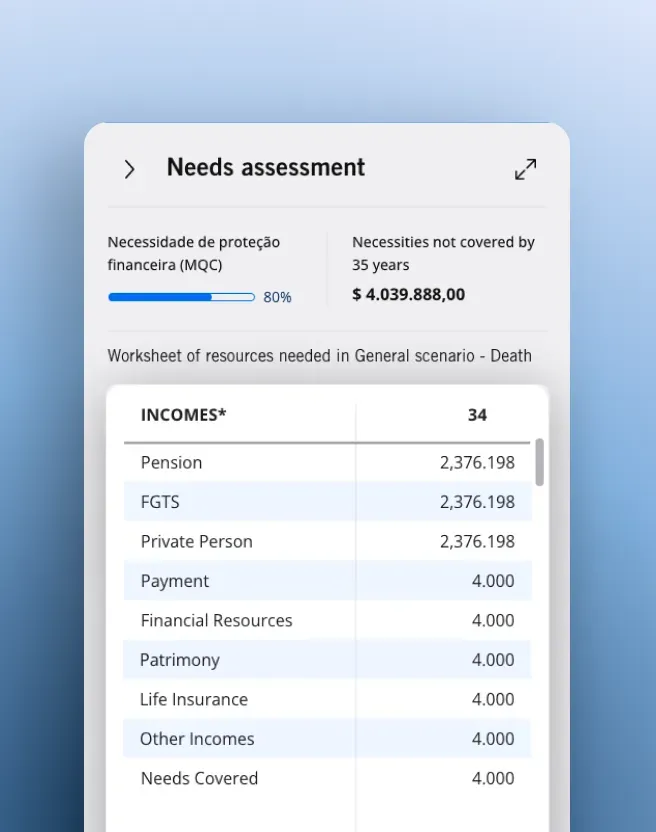Collapse the Needs assessment panel chevron
Viewport: 656px width, 832px height.
[130, 170]
